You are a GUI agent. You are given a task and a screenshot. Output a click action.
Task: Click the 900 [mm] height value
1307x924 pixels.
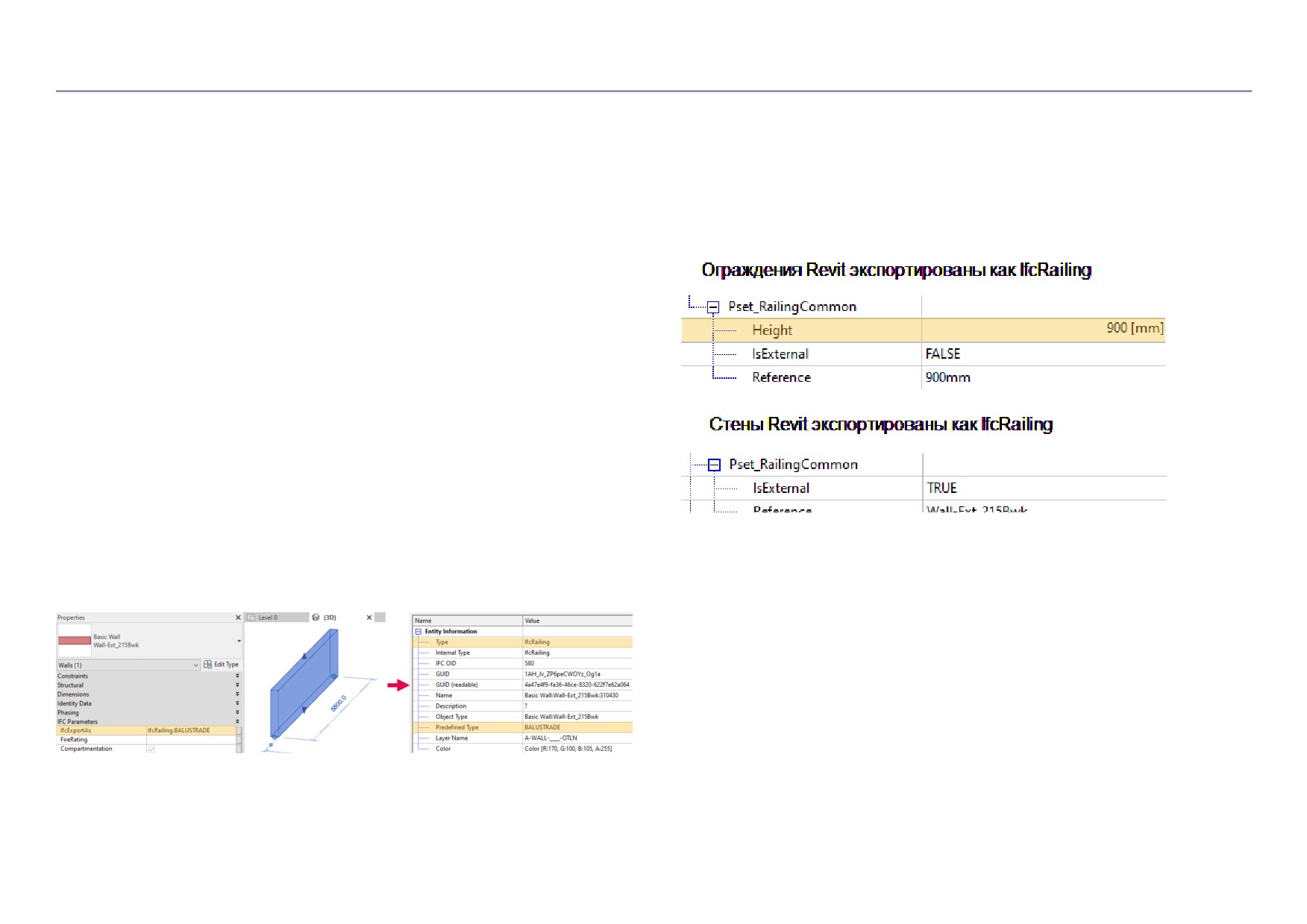1135,328
